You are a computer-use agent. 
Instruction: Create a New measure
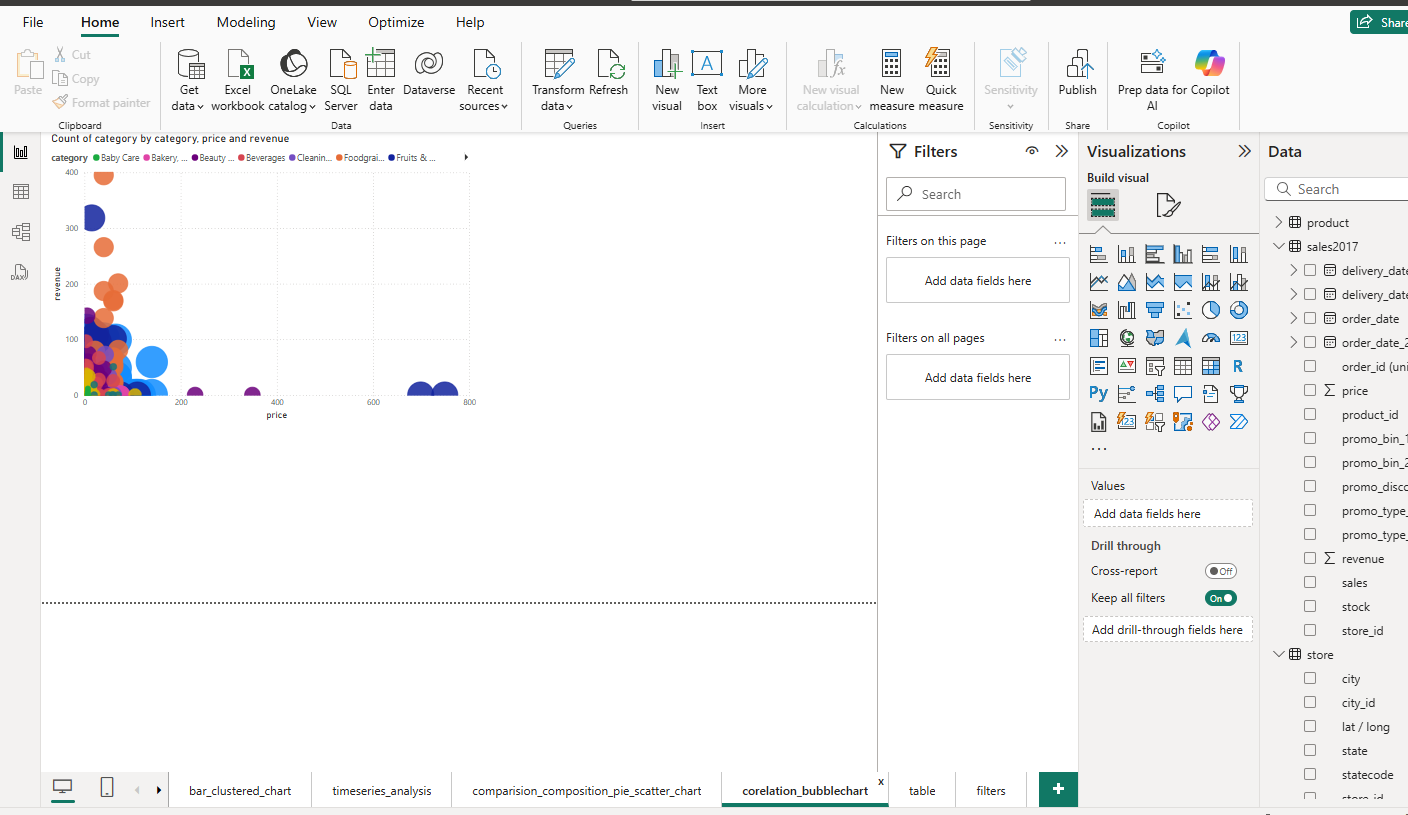coord(892,80)
